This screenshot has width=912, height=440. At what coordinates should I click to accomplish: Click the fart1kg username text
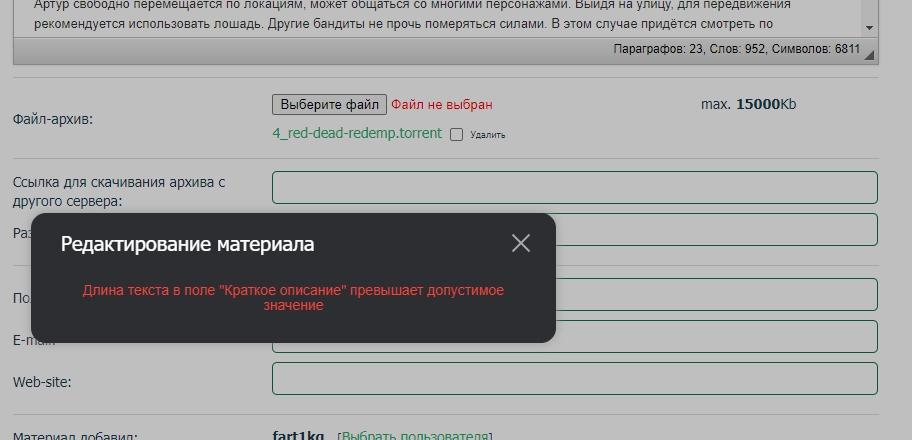coord(298,436)
